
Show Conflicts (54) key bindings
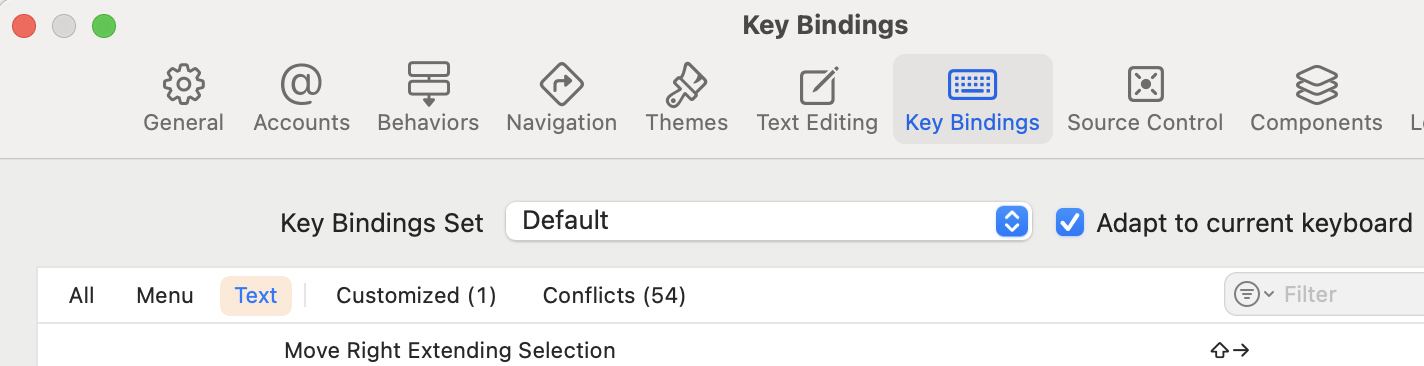614,295
